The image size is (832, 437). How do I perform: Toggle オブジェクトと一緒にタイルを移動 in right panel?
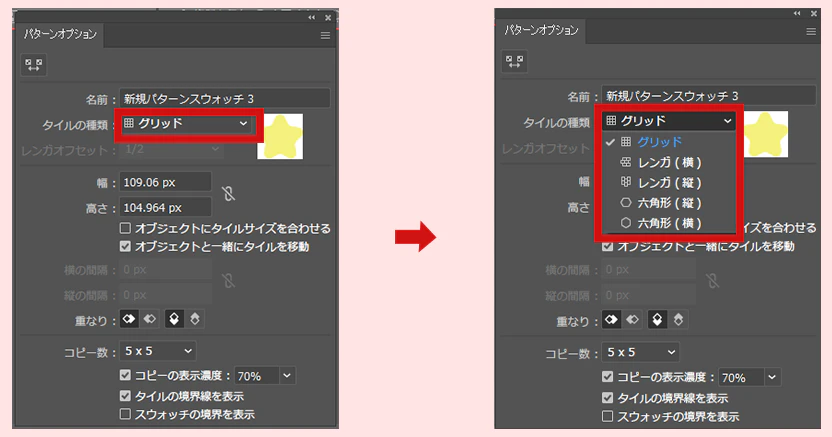pos(608,247)
